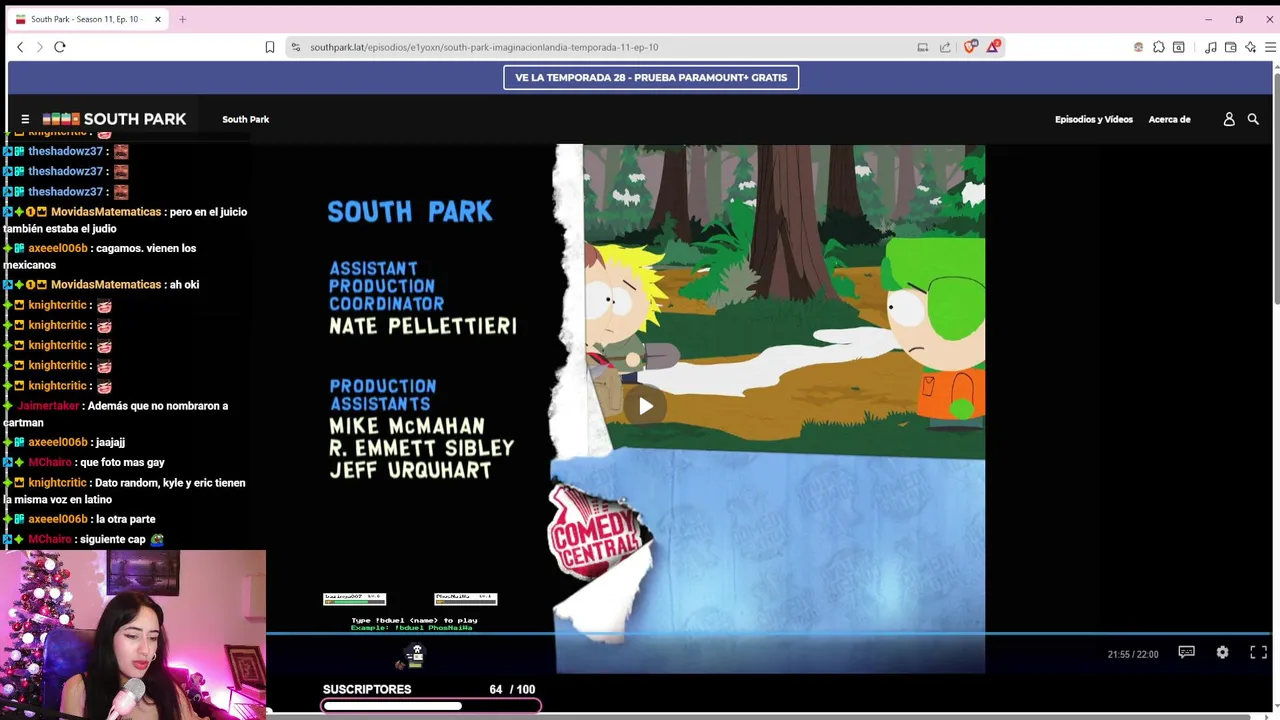
Task: Click the browser forward arrow
Action: (40, 47)
